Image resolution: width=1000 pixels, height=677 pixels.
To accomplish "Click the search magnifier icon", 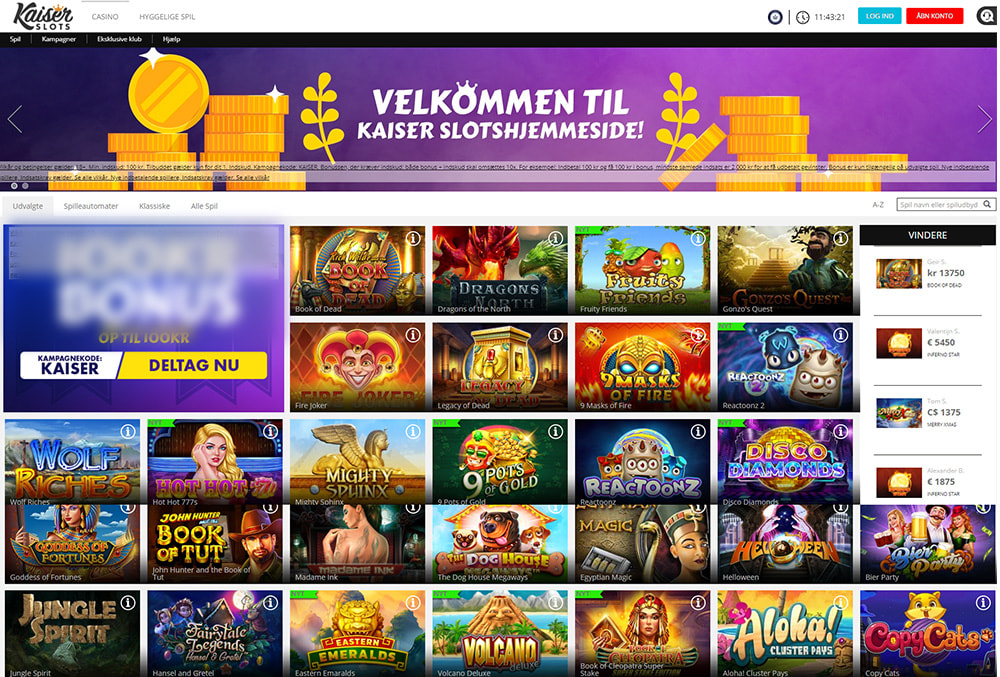I will (987, 205).
